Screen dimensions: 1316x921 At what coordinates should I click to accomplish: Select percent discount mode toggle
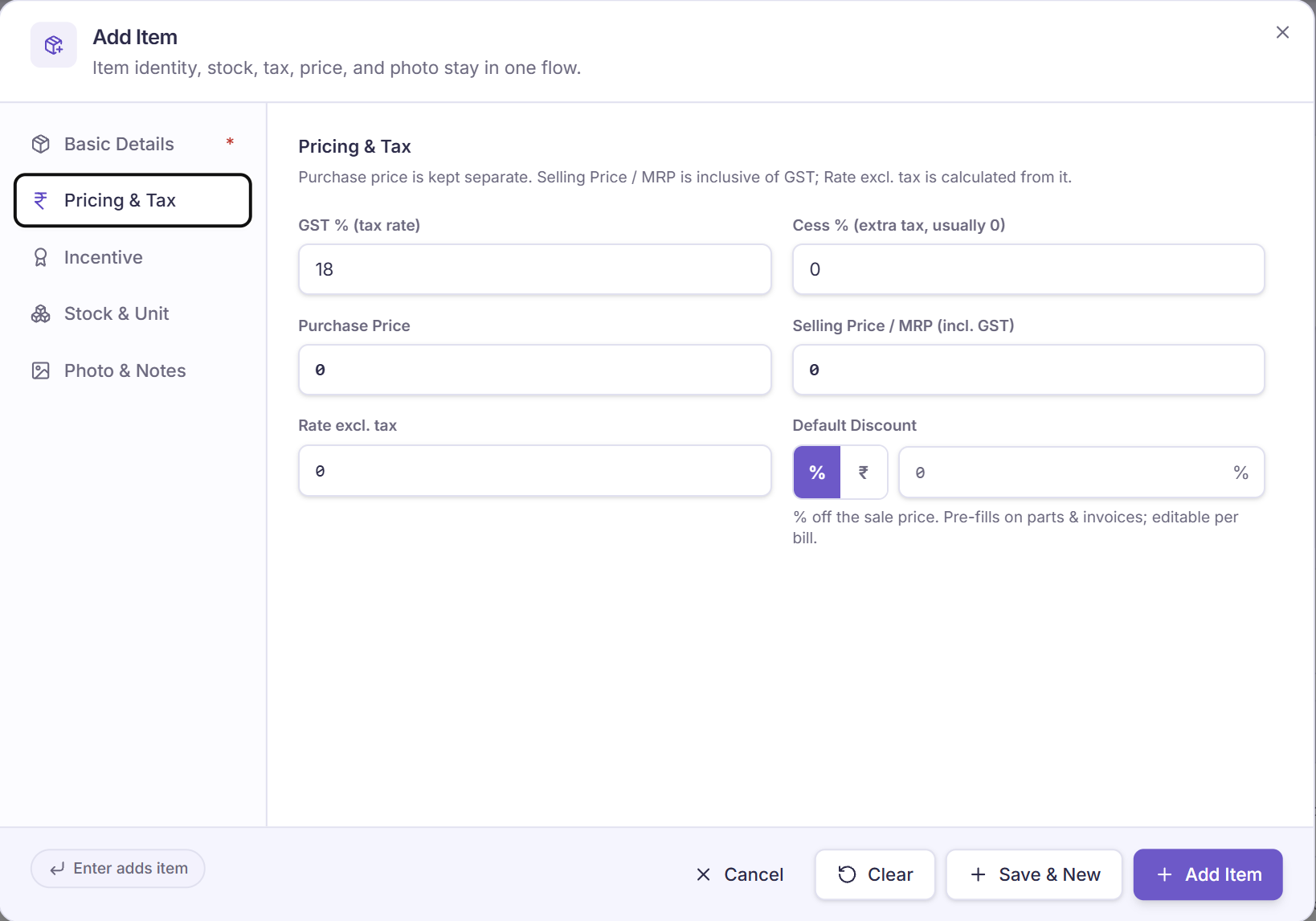(x=817, y=473)
